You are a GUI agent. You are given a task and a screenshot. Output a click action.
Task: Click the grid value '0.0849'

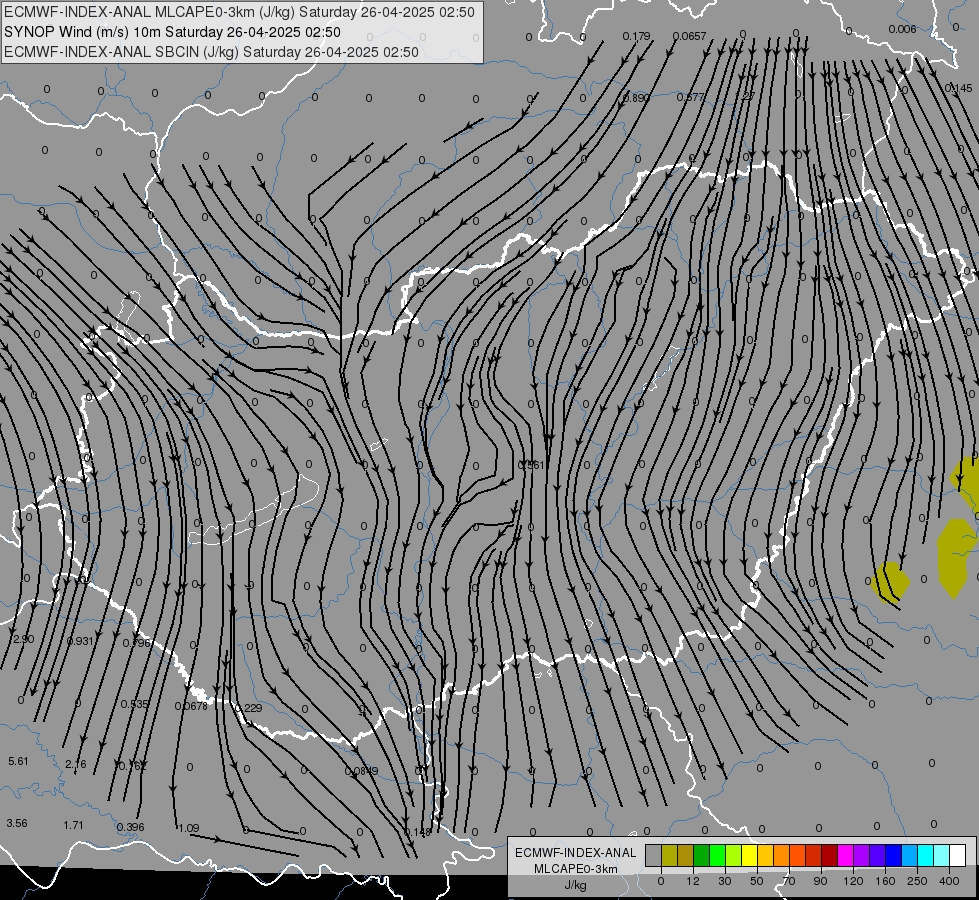(362, 771)
